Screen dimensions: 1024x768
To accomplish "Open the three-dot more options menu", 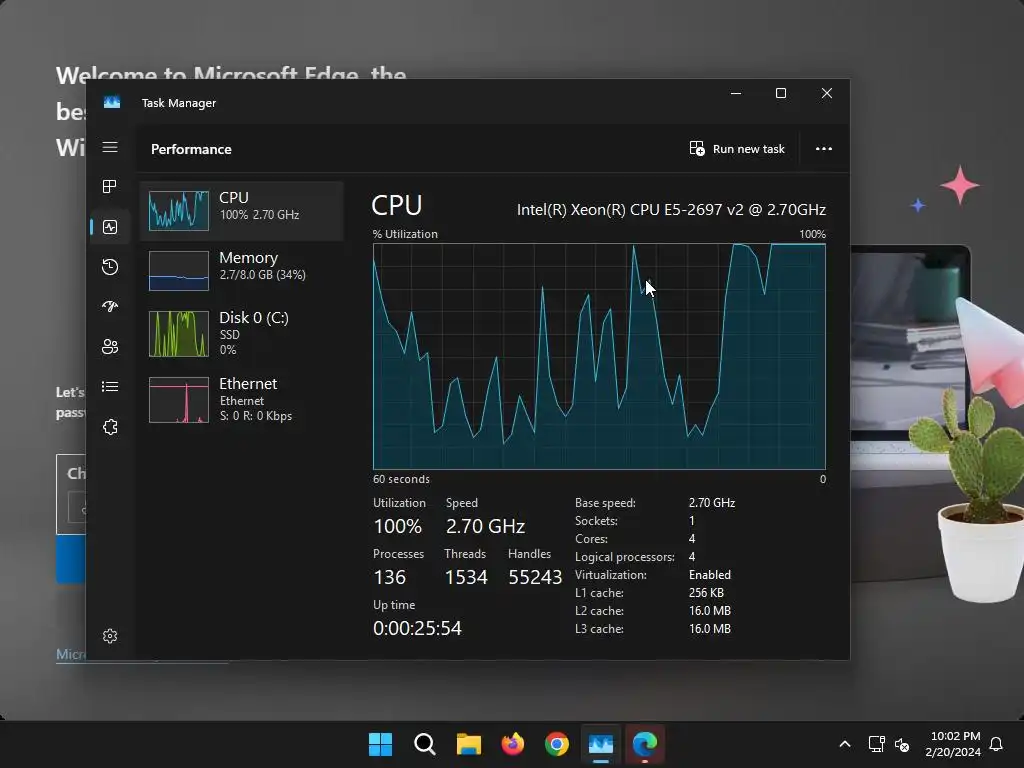I will pos(824,149).
